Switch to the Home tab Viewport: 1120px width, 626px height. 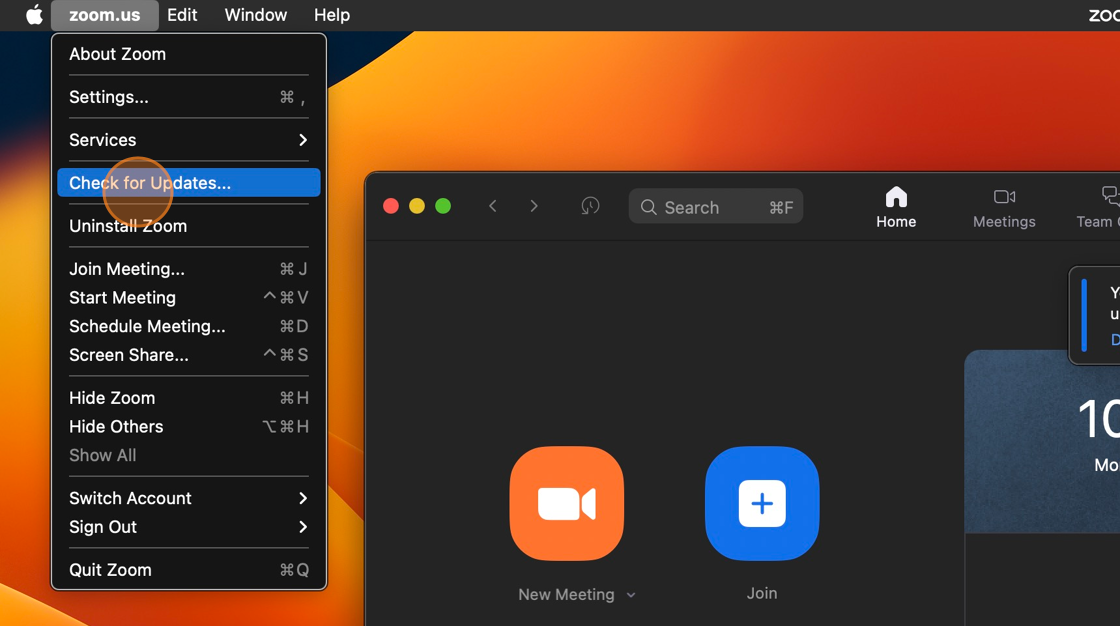[896, 208]
